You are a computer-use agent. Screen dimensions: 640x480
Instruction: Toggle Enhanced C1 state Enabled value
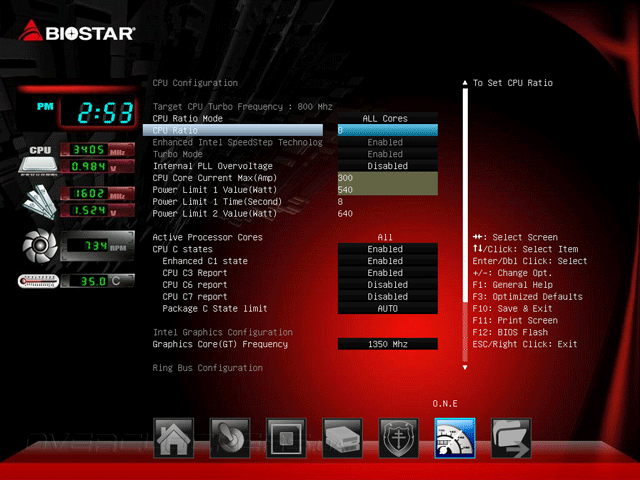[388, 261]
